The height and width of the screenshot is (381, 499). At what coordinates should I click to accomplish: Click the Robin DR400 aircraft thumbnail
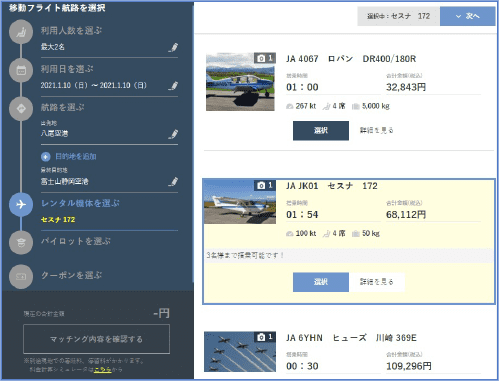pyautogui.click(x=240, y=82)
